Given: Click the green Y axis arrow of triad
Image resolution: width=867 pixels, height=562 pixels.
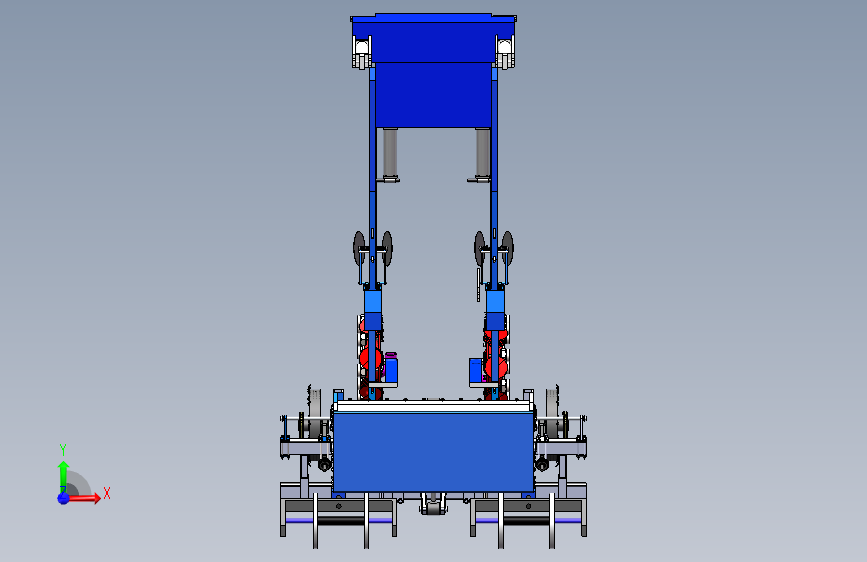Looking at the screenshot, I should (x=63, y=476).
